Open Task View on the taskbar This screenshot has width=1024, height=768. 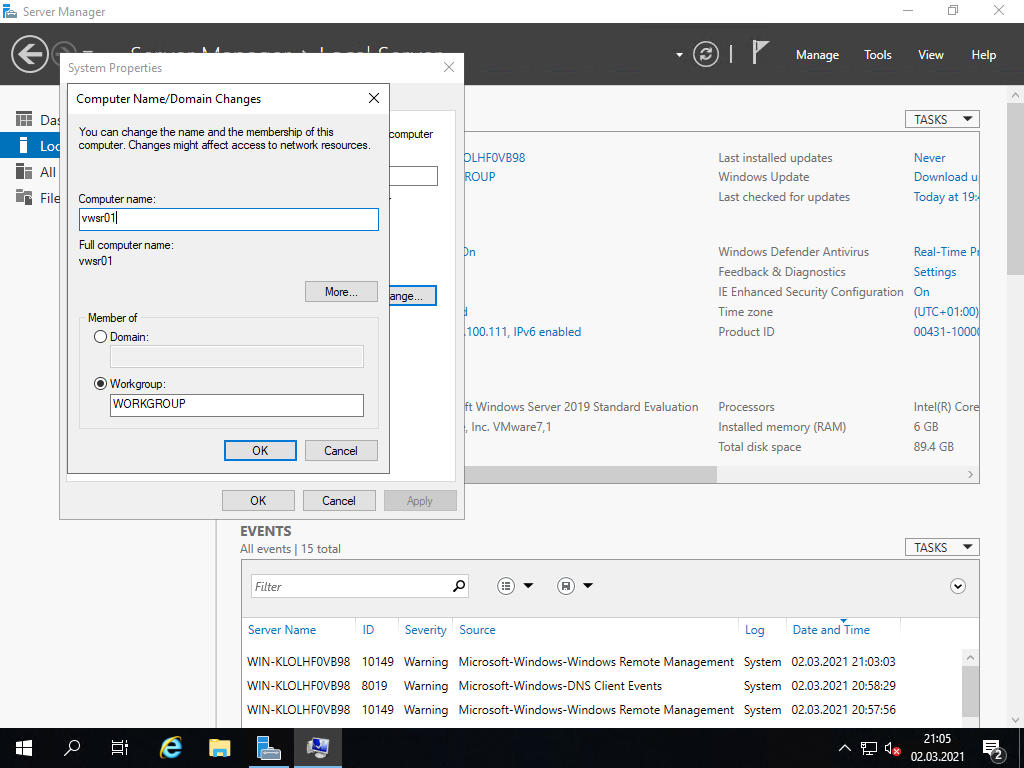120,747
